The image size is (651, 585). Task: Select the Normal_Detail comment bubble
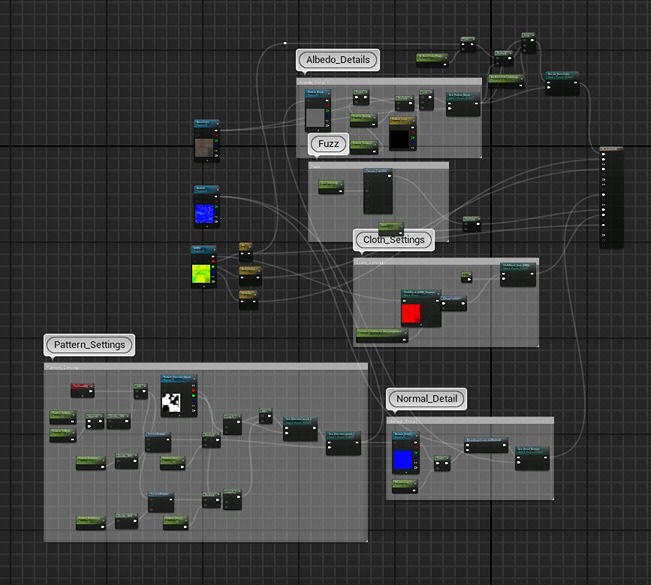point(426,399)
